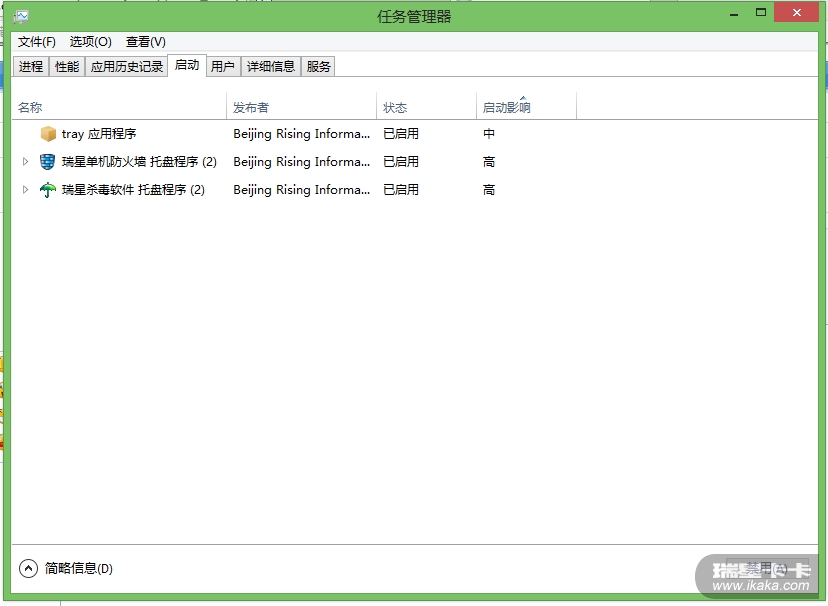Sort by the 状态 column header
Screen dimensions: 828x606
[x=427, y=107]
